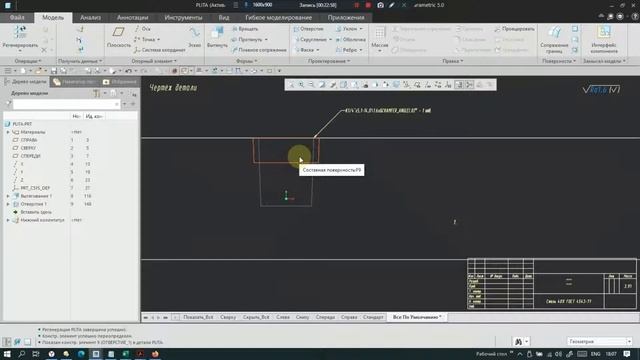Viewport: 640px width, 360px height.
Task: Expand the Отверстие 1 tree node
Action: [8, 204]
